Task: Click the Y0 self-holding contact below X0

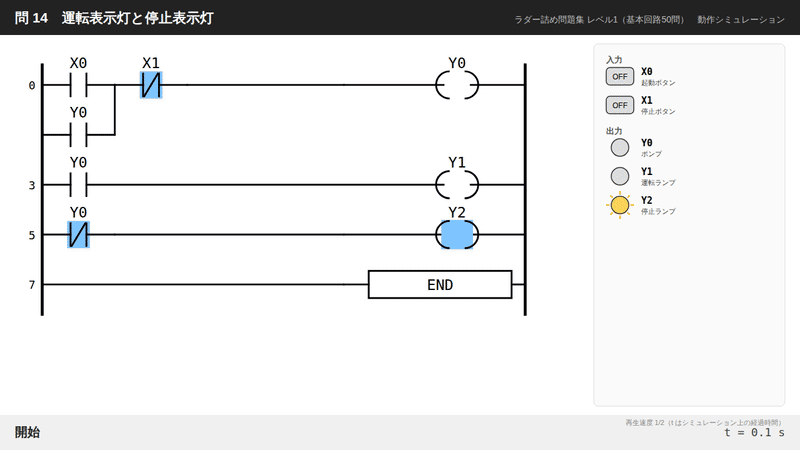Action: tap(78, 135)
